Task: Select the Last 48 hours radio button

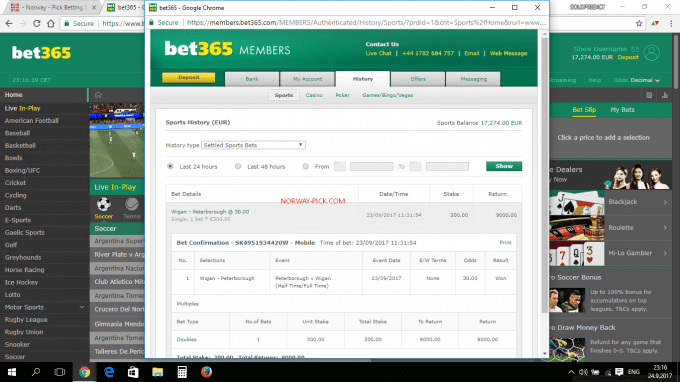Action: [x=238, y=167]
